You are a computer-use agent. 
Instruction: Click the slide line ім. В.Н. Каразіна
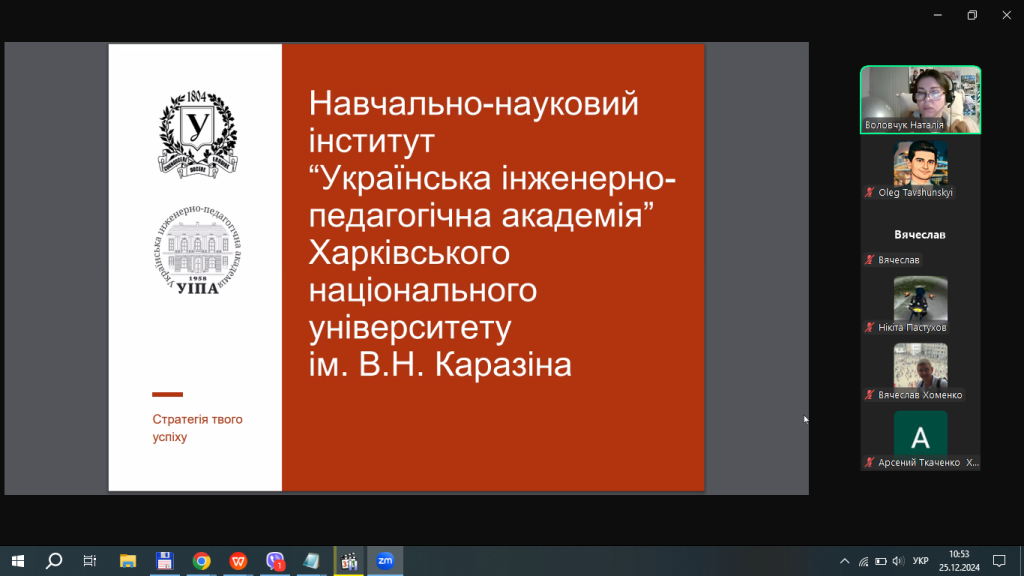(440, 364)
